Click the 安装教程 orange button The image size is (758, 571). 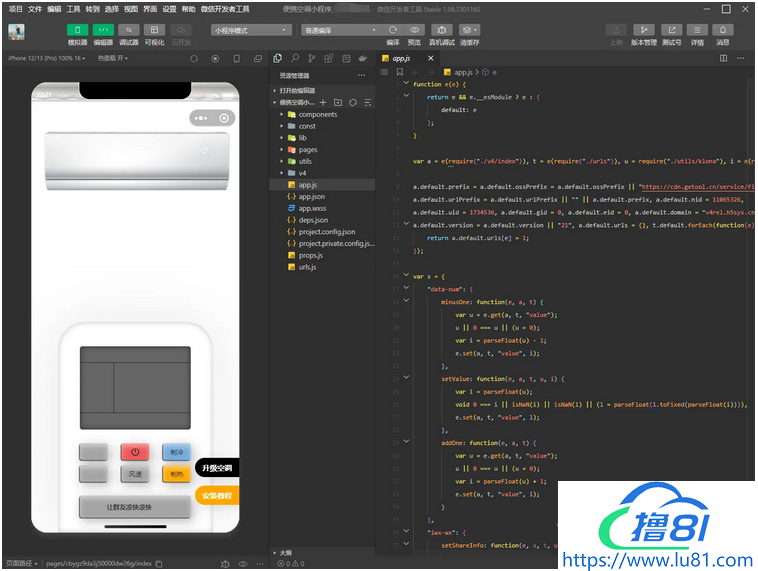(216, 496)
